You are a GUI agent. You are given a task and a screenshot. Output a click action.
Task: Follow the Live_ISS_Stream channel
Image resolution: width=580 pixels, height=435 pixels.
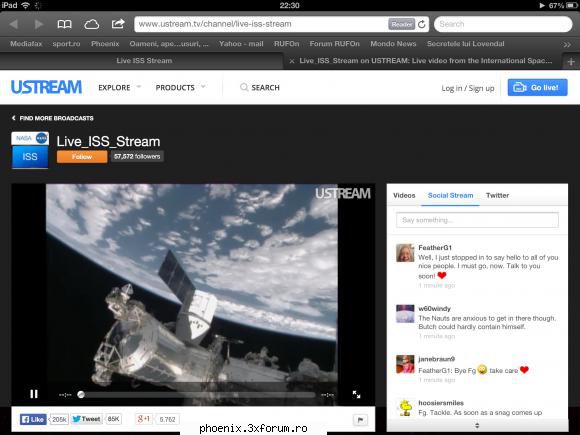click(82, 156)
